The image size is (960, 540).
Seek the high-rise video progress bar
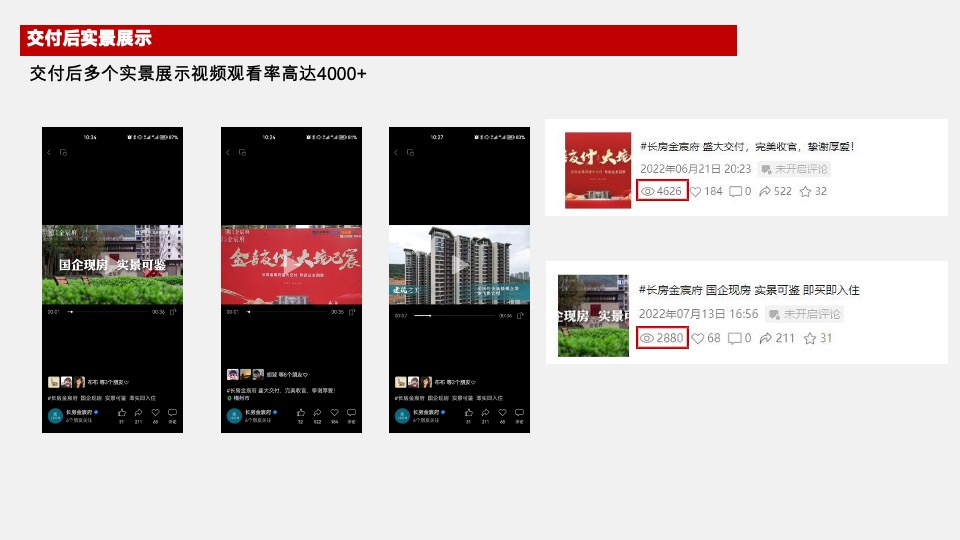pos(454,316)
